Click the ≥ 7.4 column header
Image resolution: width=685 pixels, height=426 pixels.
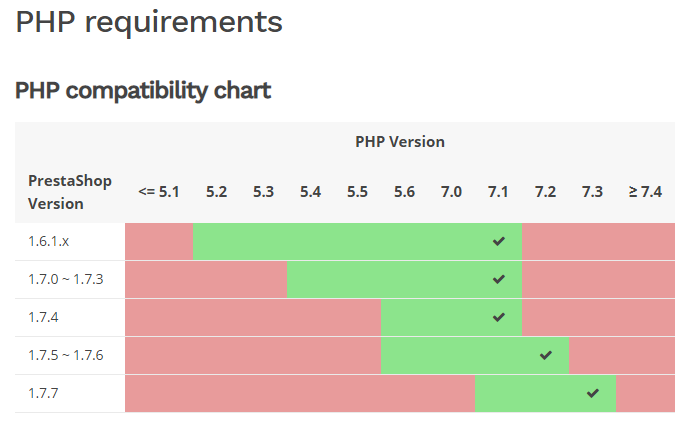[645, 192]
